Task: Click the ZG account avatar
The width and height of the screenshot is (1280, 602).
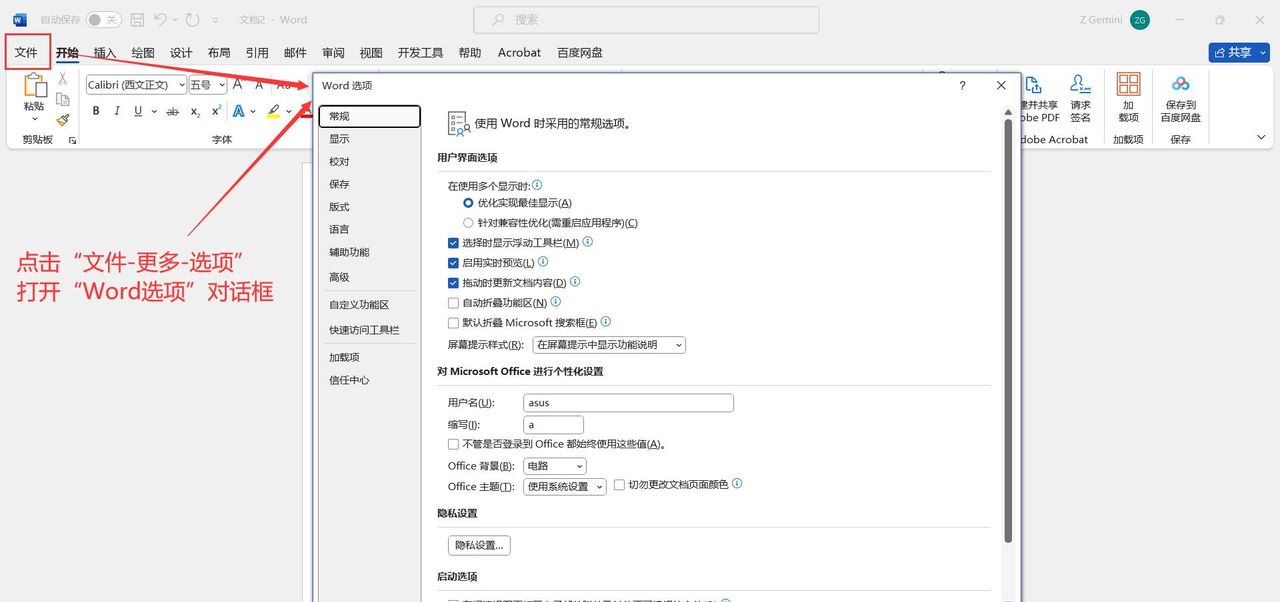Action: (1140, 19)
